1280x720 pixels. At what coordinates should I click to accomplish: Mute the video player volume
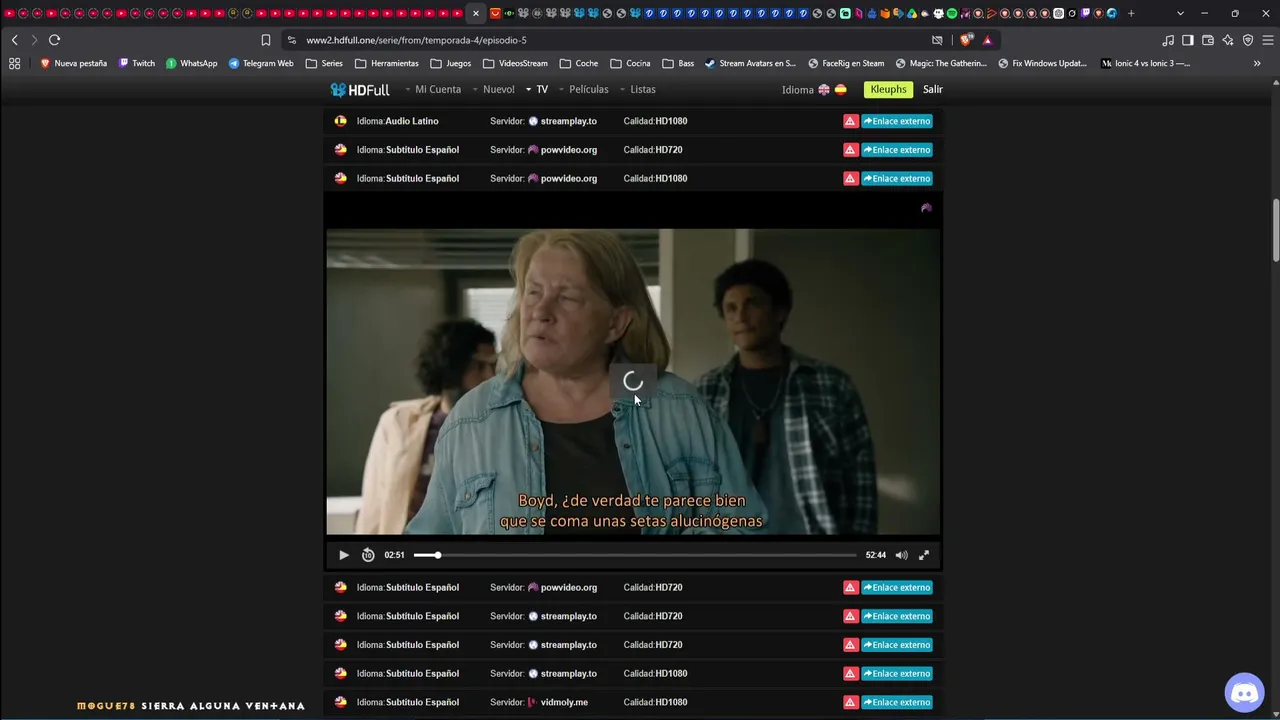(901, 555)
